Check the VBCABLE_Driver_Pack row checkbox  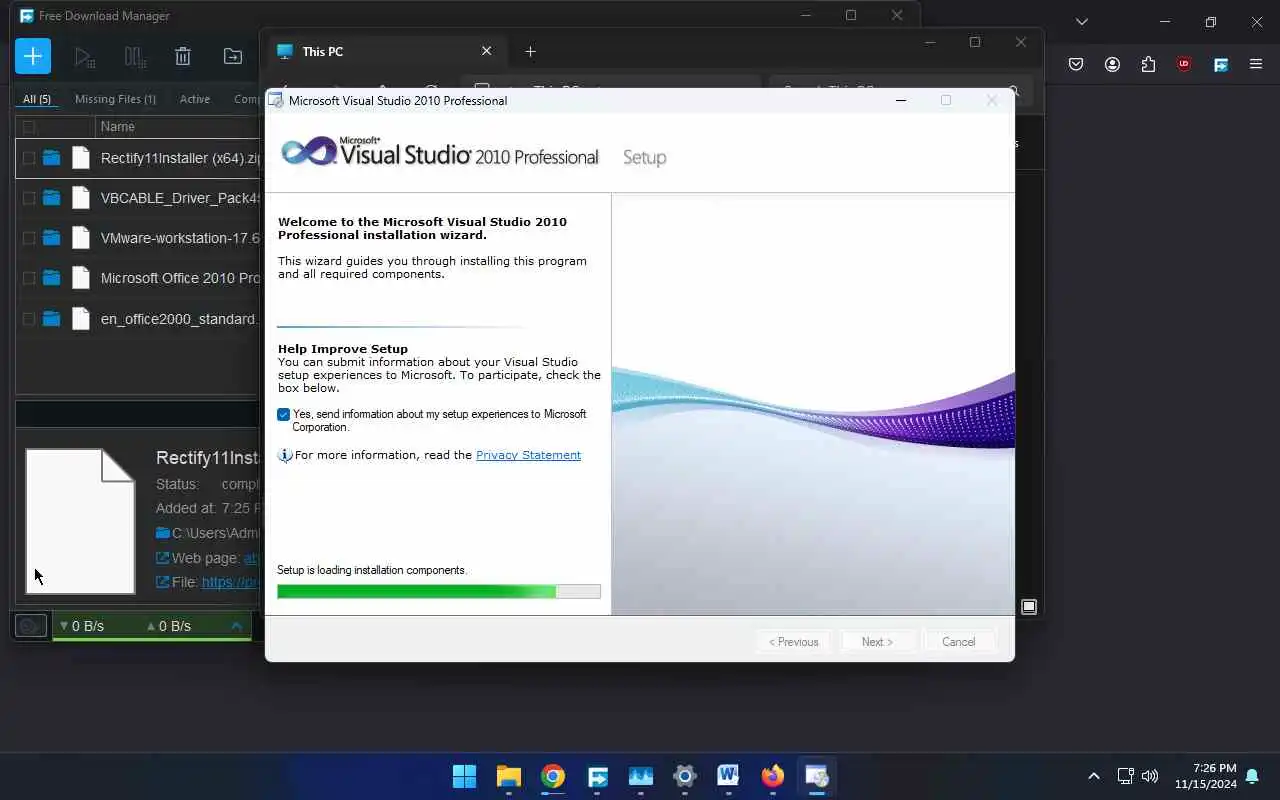pyautogui.click(x=29, y=198)
